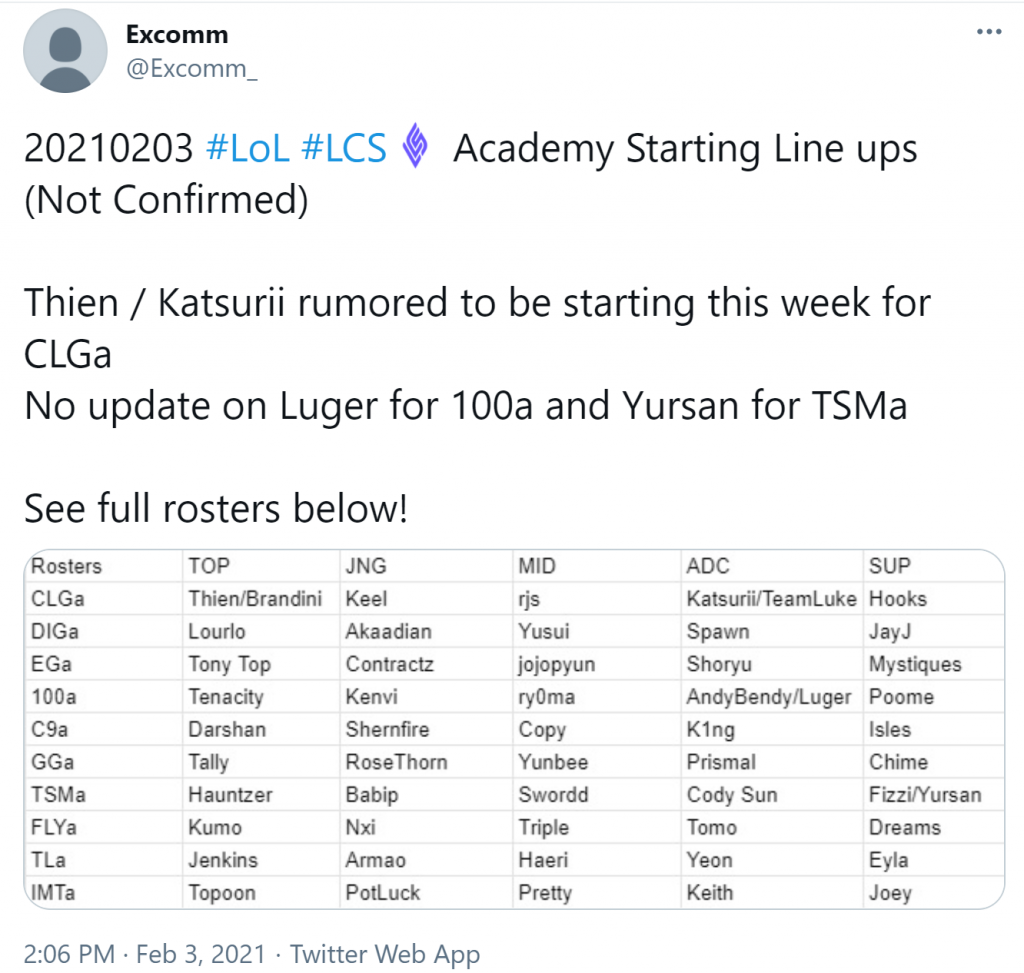Click the SUP column header in the image
Image resolution: width=1024 pixels, height=973 pixels.
click(x=889, y=566)
